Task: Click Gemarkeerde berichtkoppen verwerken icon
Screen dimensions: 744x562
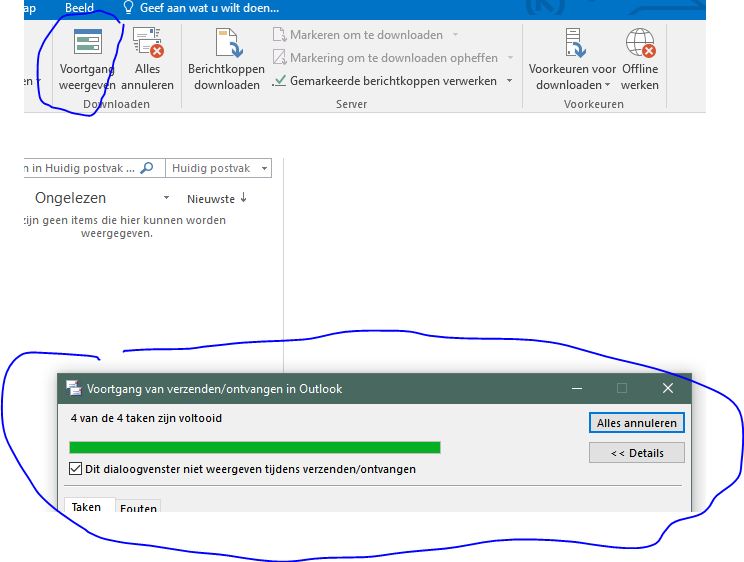Action: click(x=280, y=81)
